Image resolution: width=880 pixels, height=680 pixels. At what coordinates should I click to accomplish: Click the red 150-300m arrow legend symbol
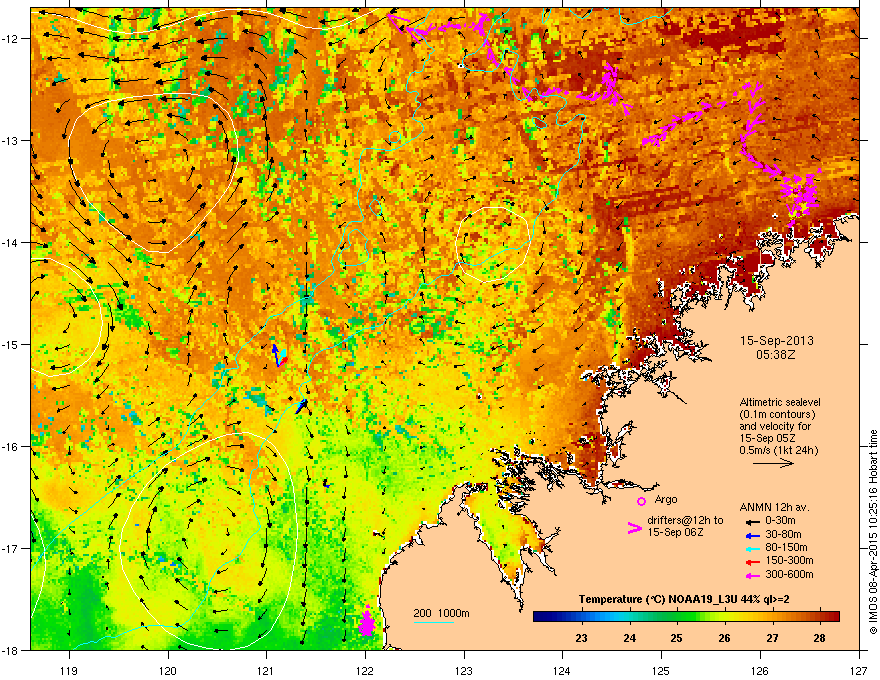752,562
